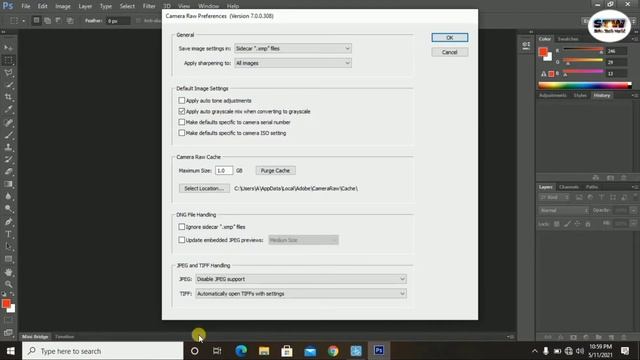Open Layers panel options menu
This screenshot has width=640, height=360.
point(635,187)
